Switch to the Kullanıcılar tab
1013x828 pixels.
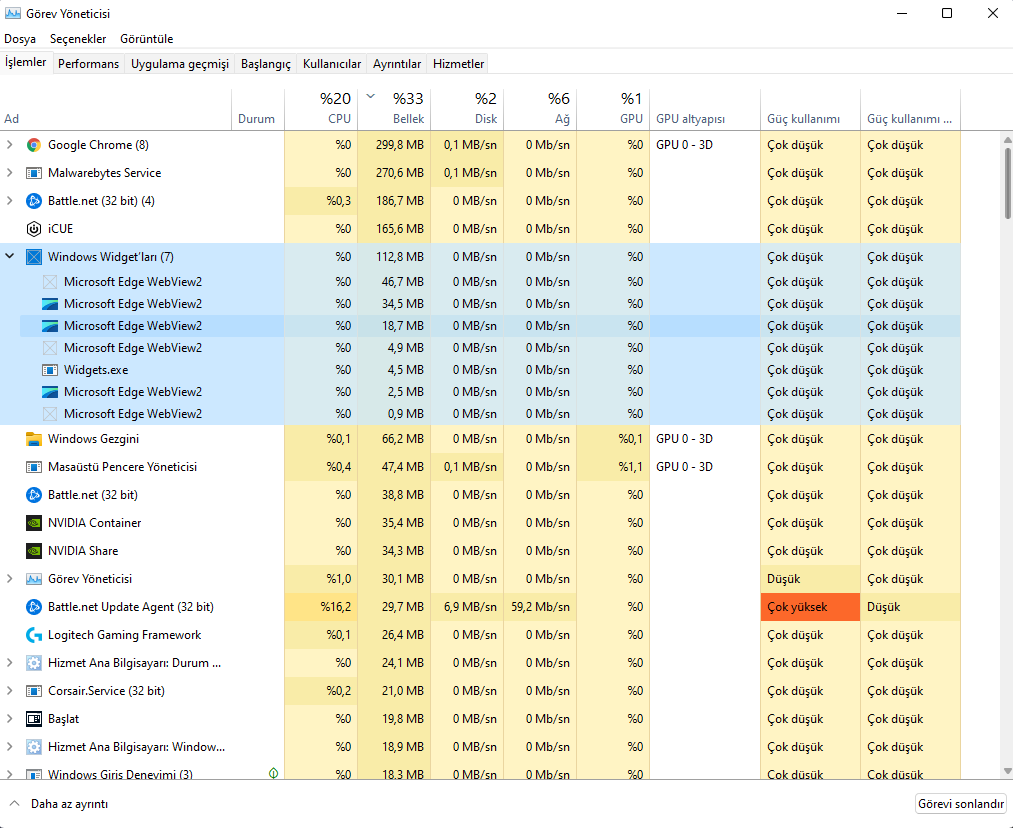[x=332, y=63]
